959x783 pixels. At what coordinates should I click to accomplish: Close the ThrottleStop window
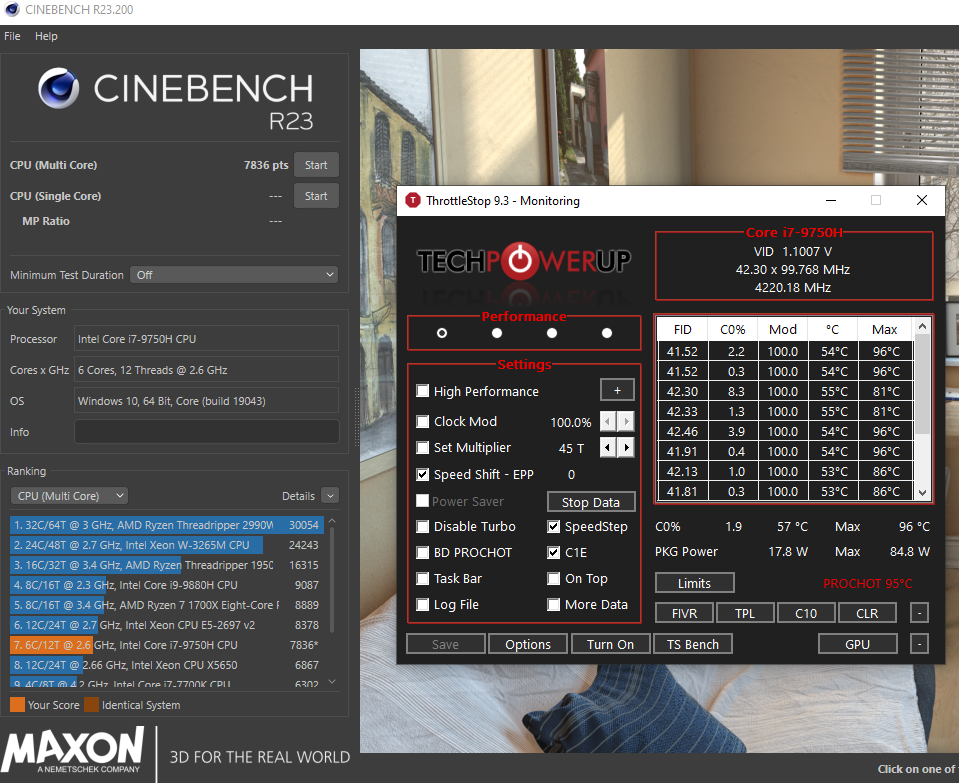click(x=922, y=200)
